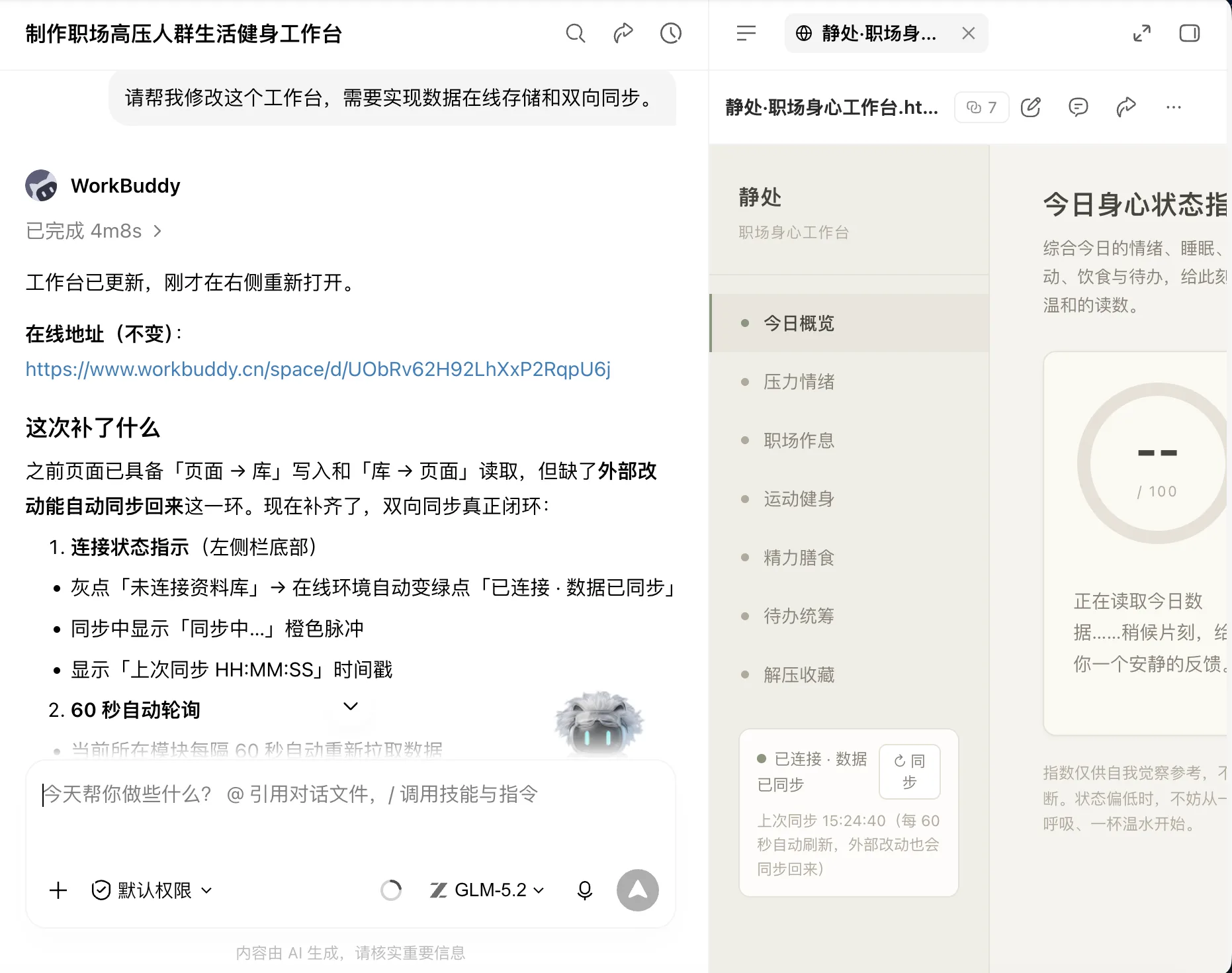Open conversation history clock icon
Image resolution: width=1232 pixels, height=973 pixels.
click(671, 33)
